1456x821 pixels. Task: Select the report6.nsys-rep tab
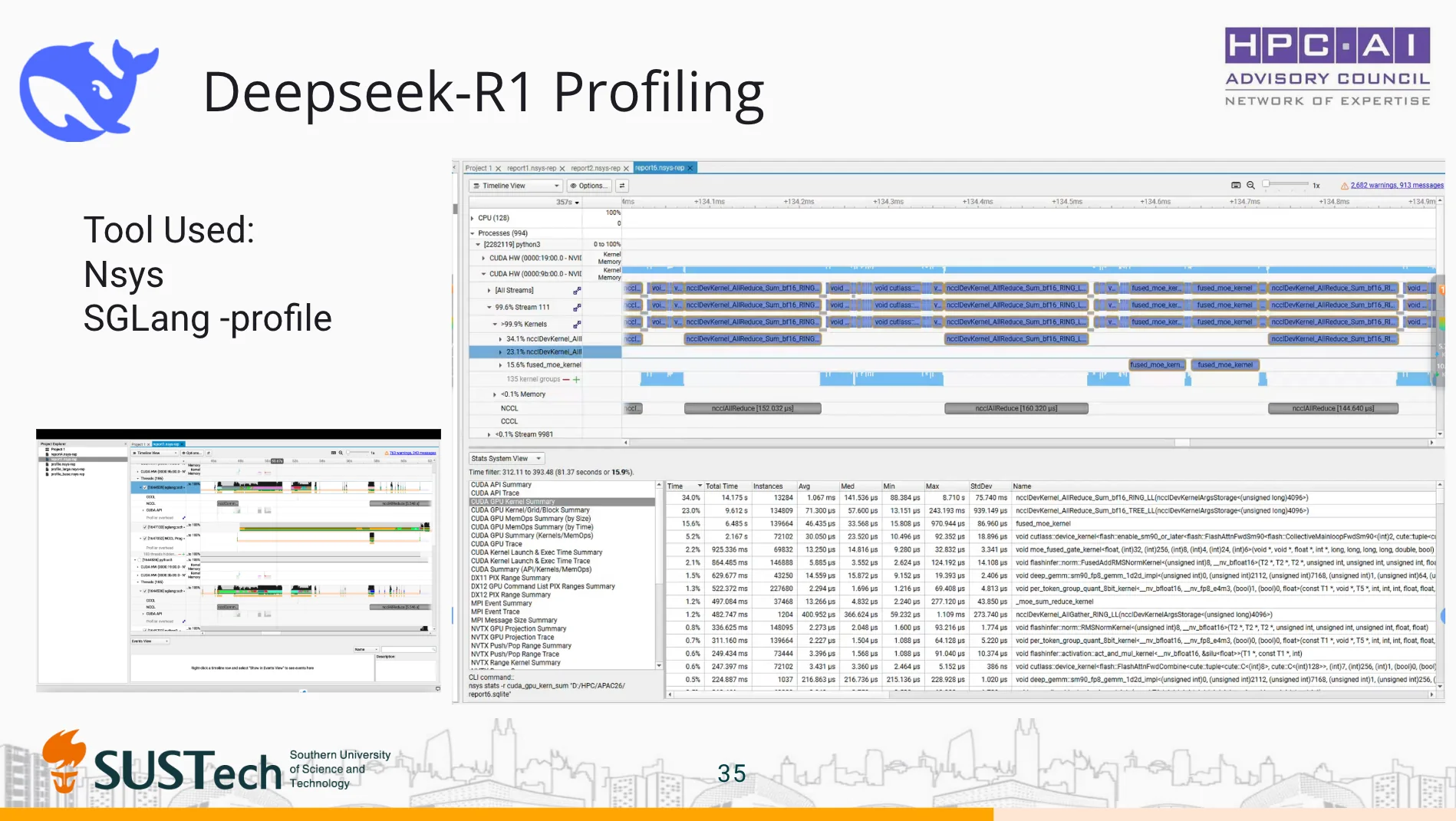pos(660,168)
